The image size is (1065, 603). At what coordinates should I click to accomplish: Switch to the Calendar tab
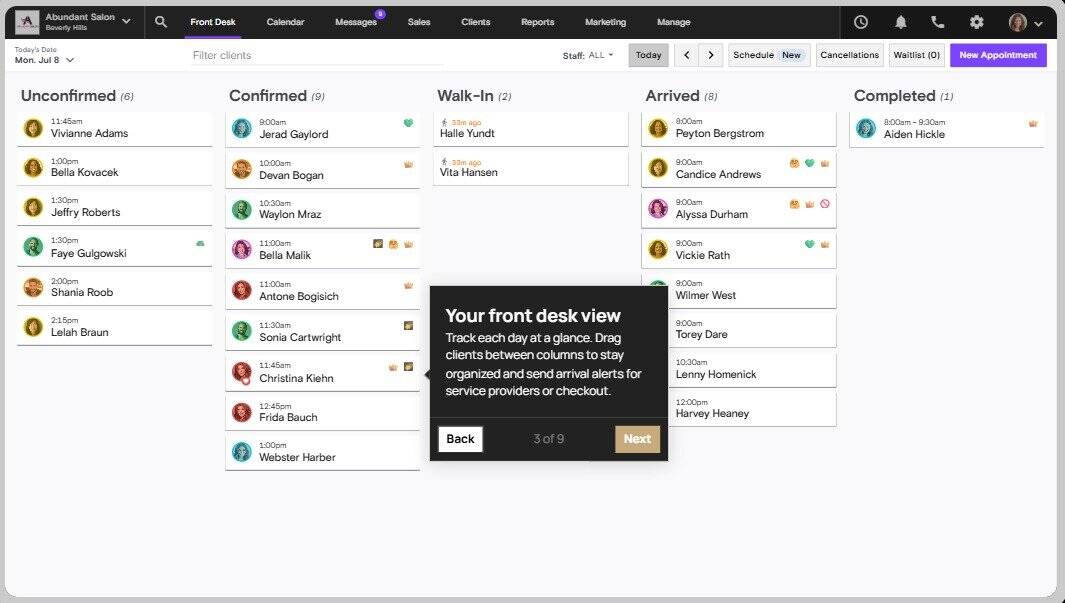click(285, 22)
